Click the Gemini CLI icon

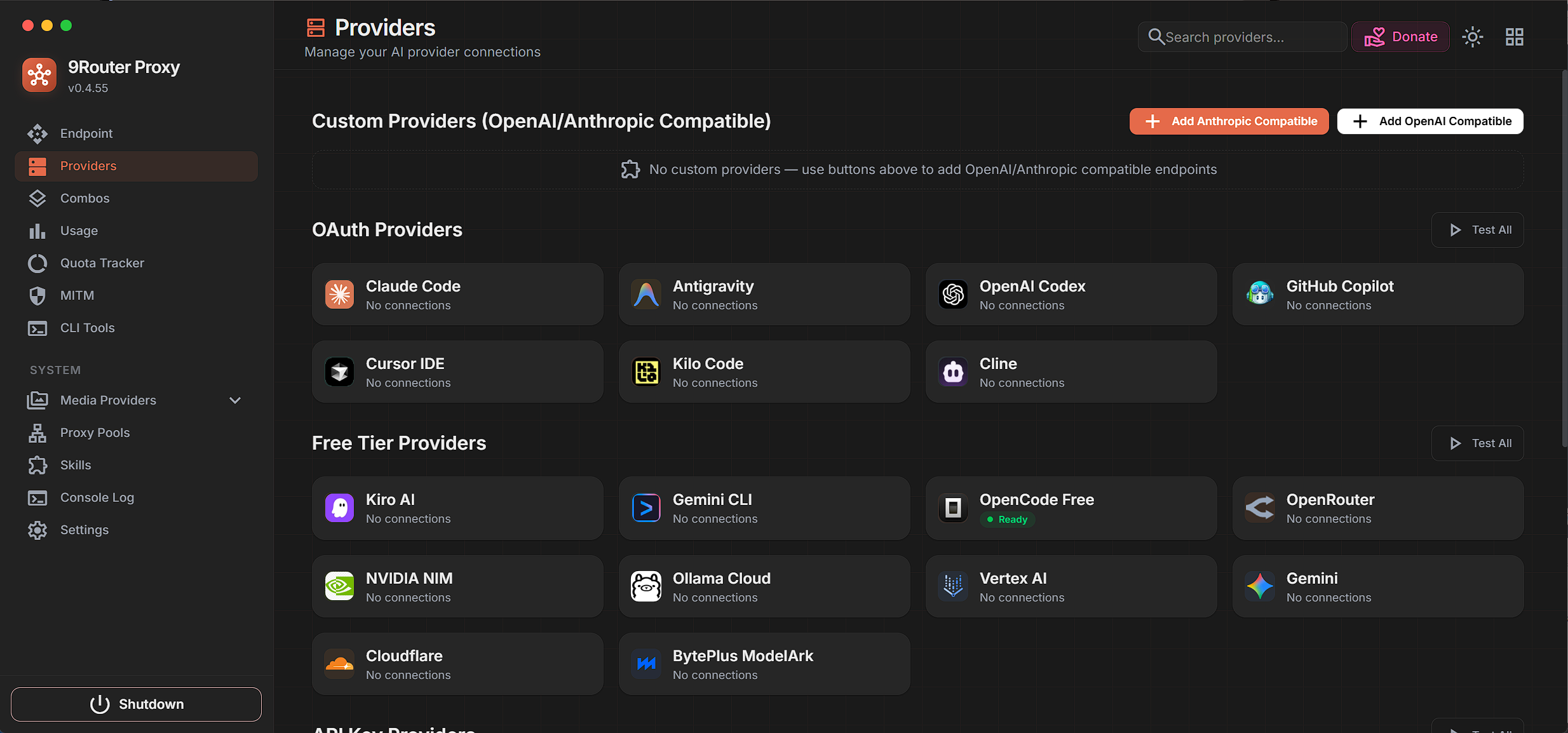[647, 508]
